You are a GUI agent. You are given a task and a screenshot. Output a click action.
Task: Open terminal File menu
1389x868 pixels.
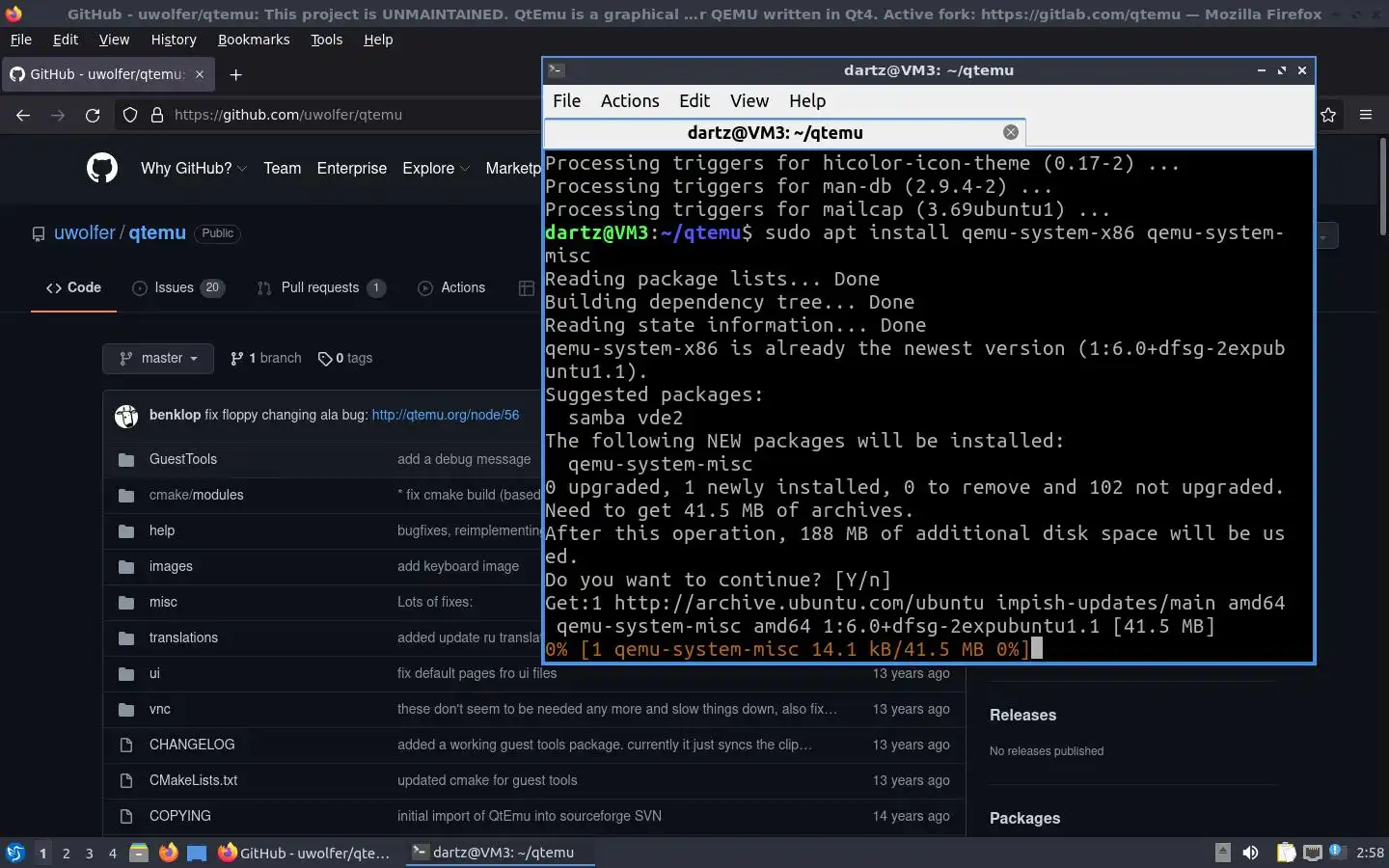[x=566, y=101]
